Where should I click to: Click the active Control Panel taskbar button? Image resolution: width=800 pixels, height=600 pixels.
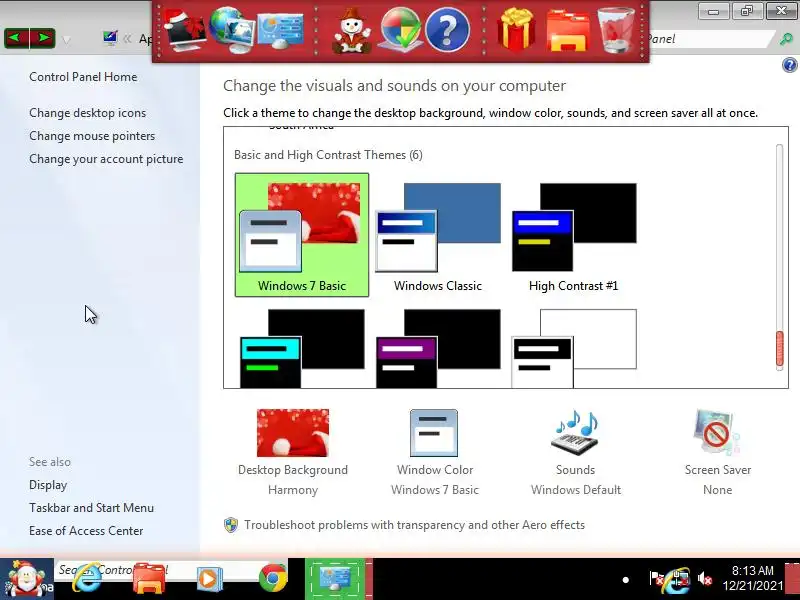tap(335, 580)
